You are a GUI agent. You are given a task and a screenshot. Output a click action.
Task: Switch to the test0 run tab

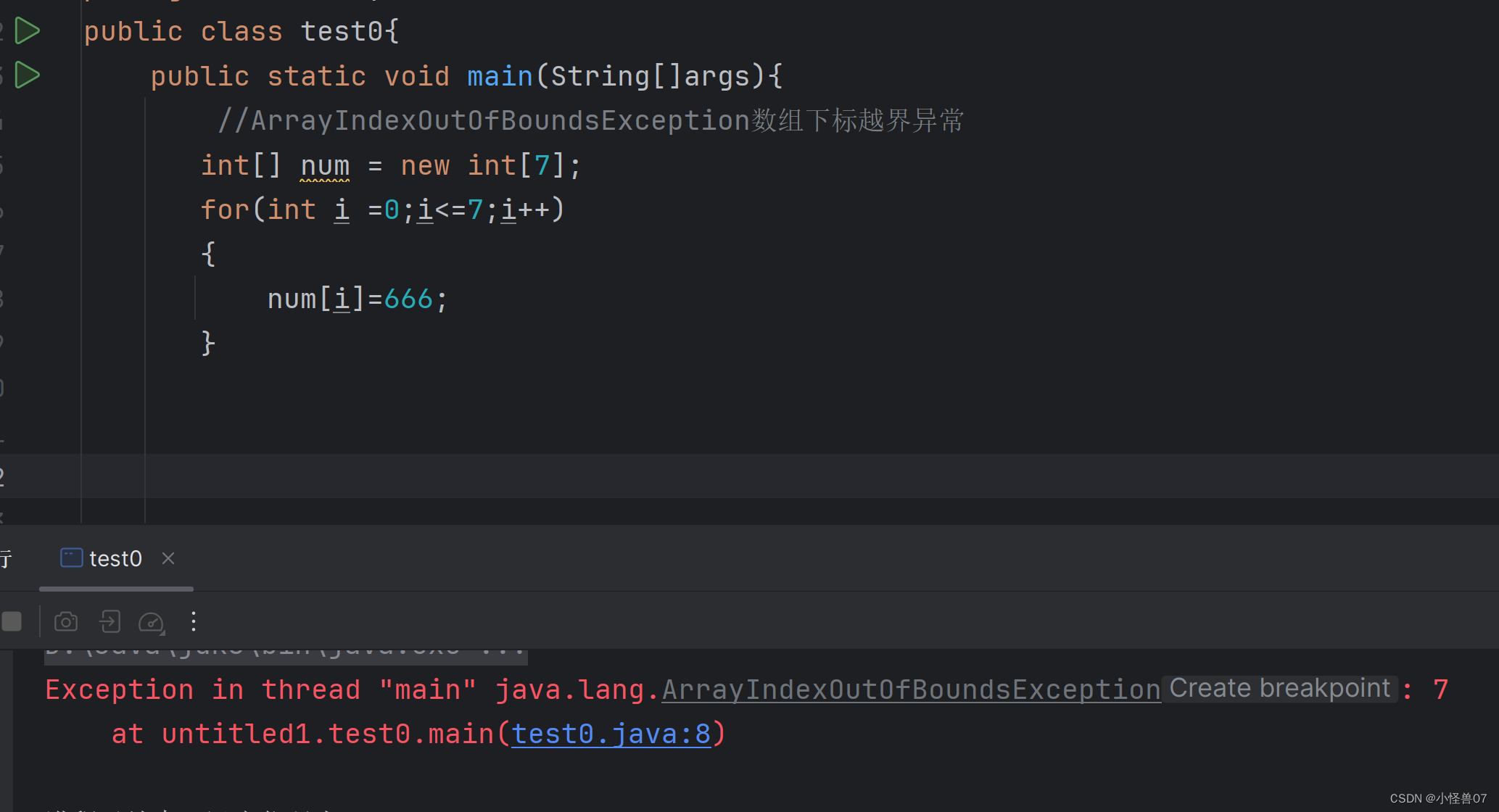(115, 558)
